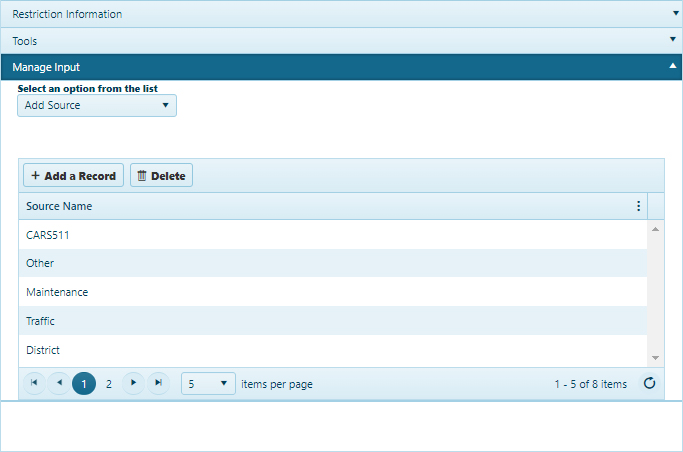Screen dimensions: 683x452
Task: Go to page 2 of the grid
Action: pos(109,384)
